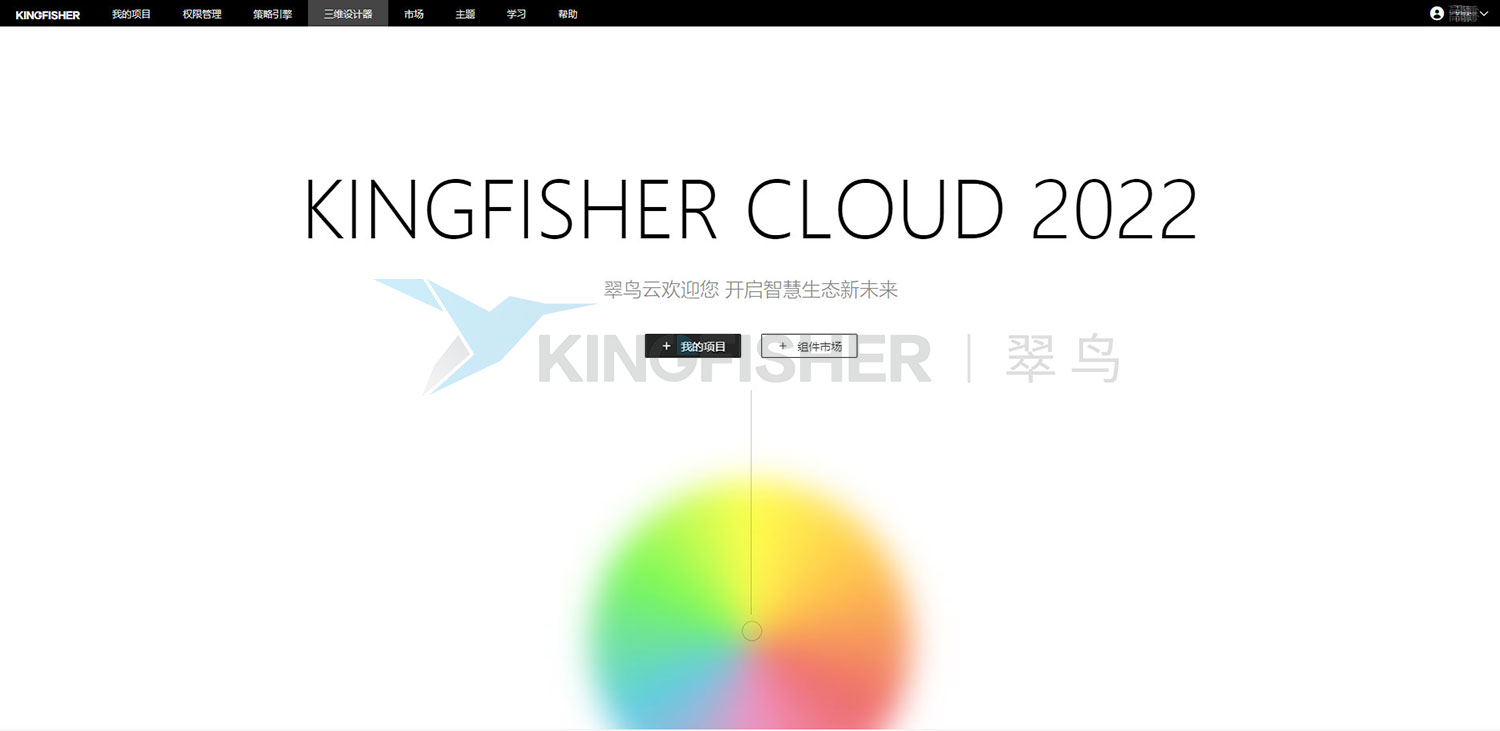
Task: Click the plus icon inside the 组件市场 button
Action: (x=783, y=346)
